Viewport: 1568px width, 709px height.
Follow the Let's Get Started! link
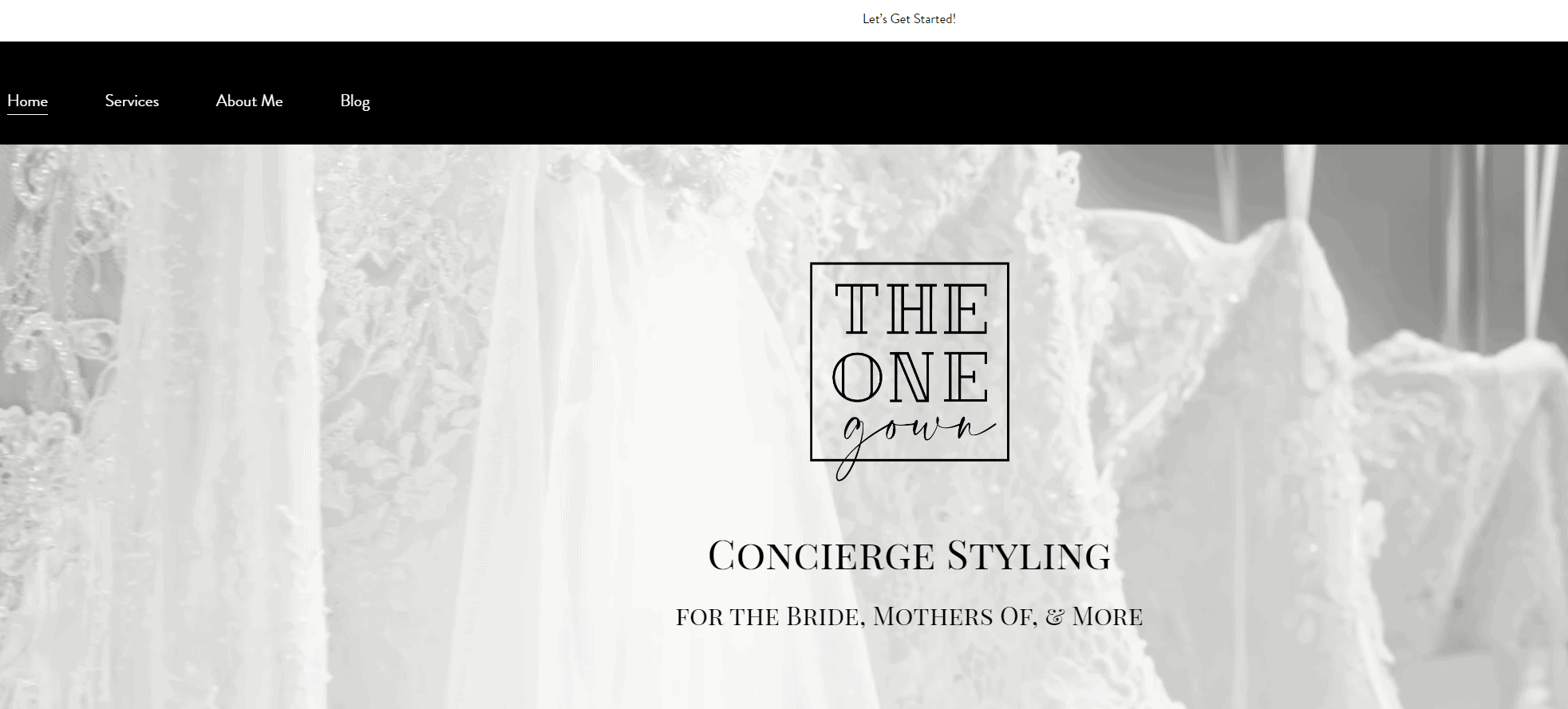pos(909,18)
